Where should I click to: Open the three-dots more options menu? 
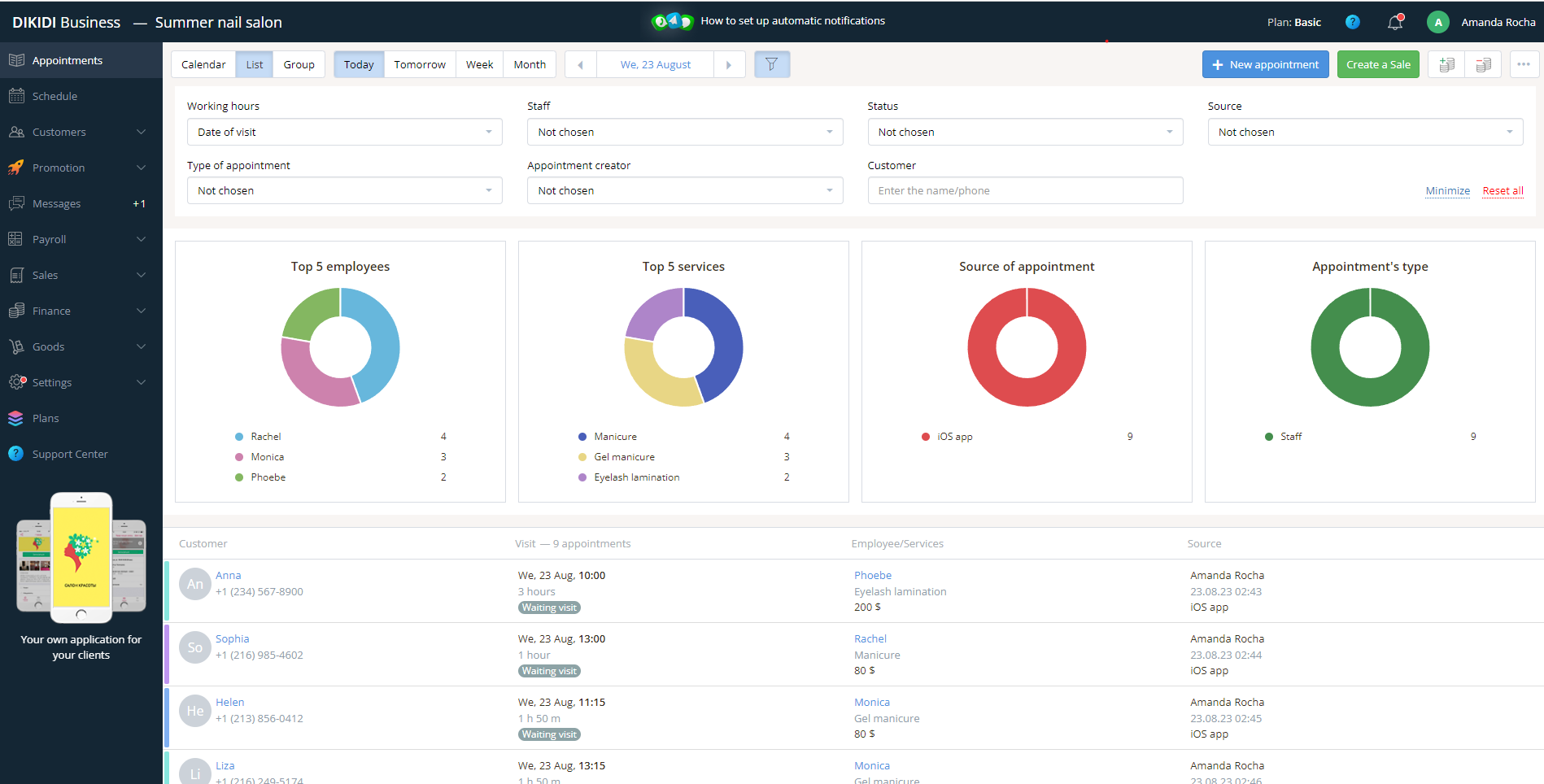tap(1524, 64)
